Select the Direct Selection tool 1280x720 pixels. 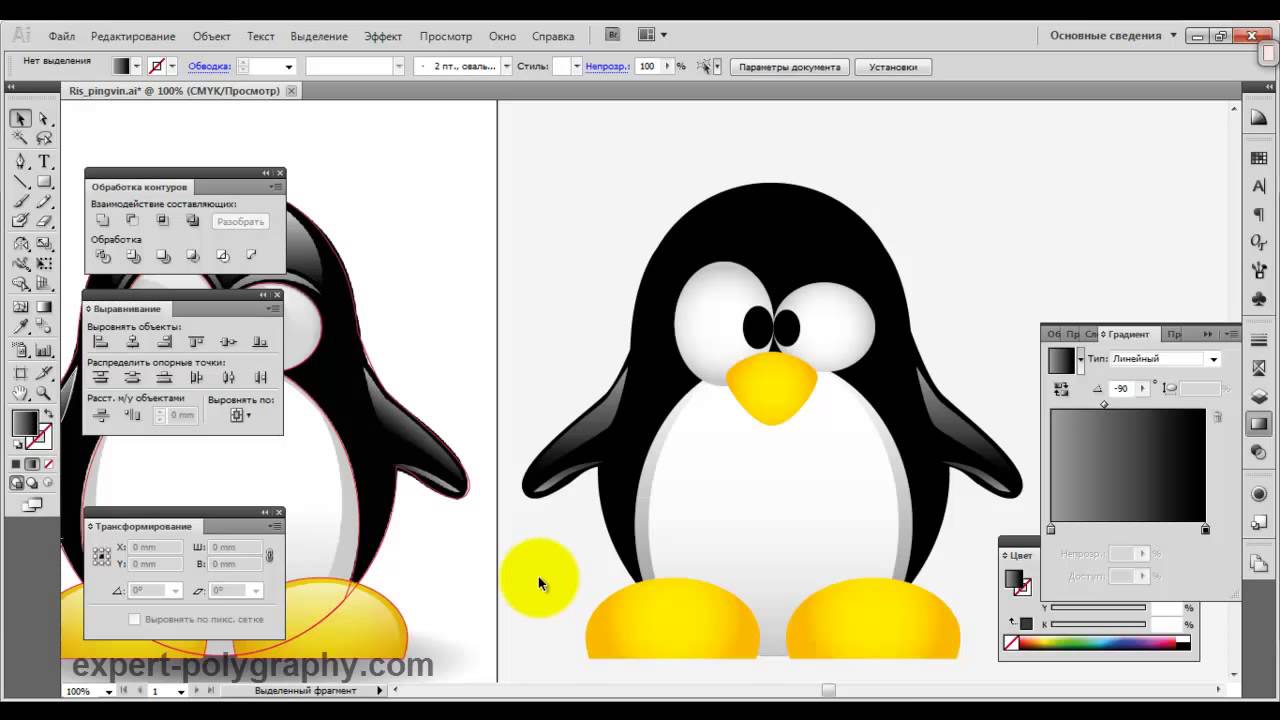44,119
